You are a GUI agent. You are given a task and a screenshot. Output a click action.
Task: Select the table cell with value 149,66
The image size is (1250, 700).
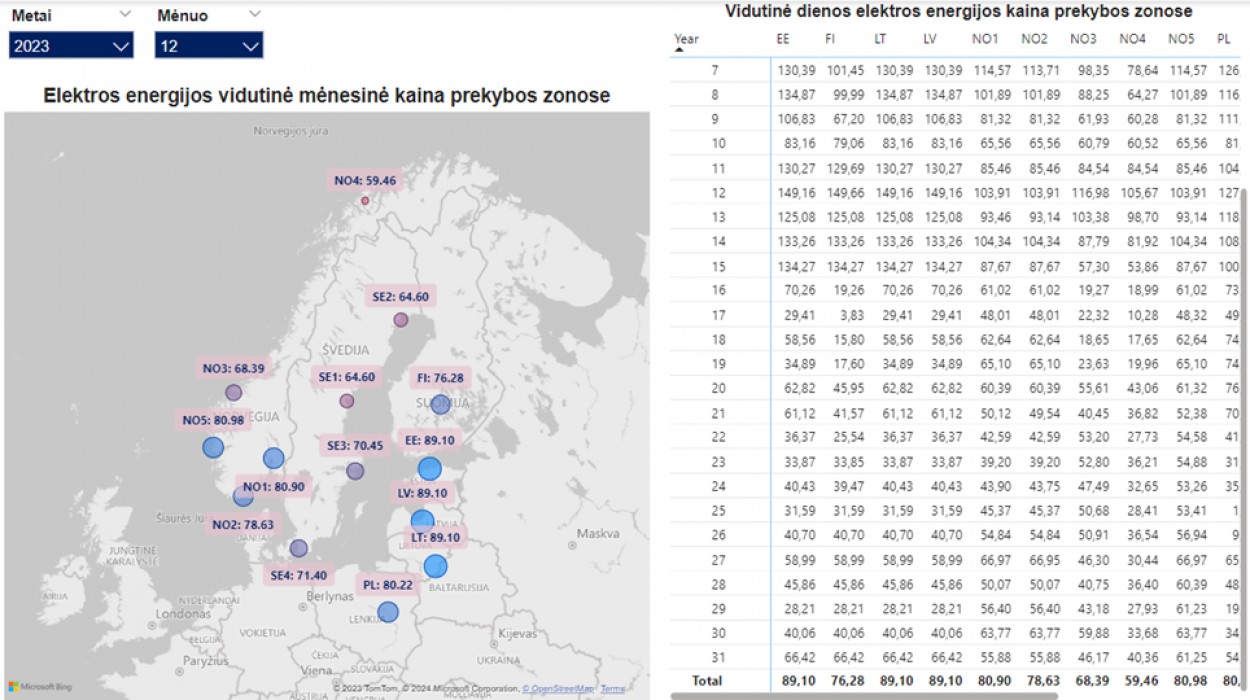844,192
